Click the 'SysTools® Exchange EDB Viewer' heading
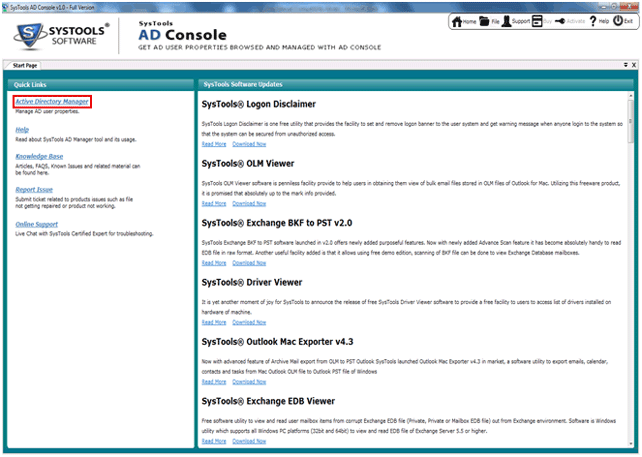 [268, 401]
